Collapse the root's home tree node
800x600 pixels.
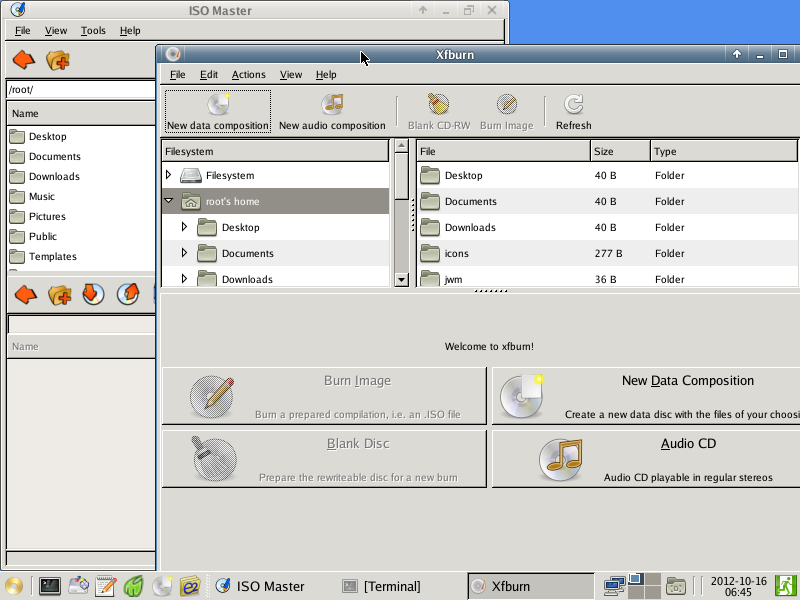coord(169,201)
